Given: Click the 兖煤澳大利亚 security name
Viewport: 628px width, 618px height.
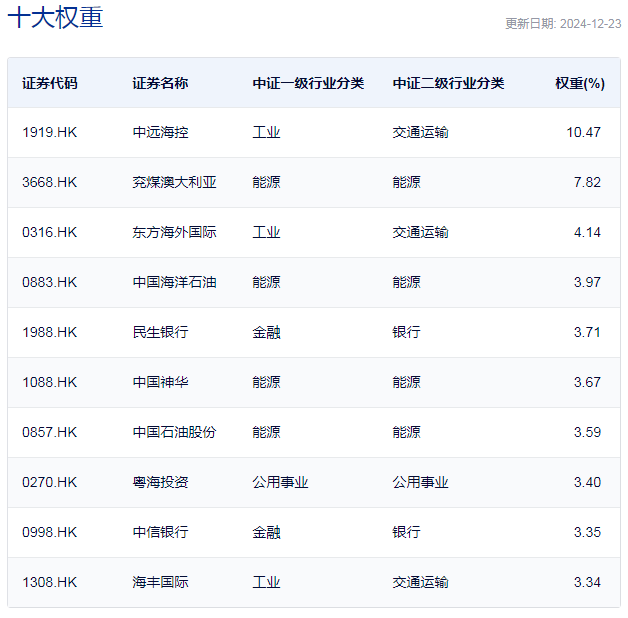Looking at the screenshot, I should pyautogui.click(x=174, y=182).
